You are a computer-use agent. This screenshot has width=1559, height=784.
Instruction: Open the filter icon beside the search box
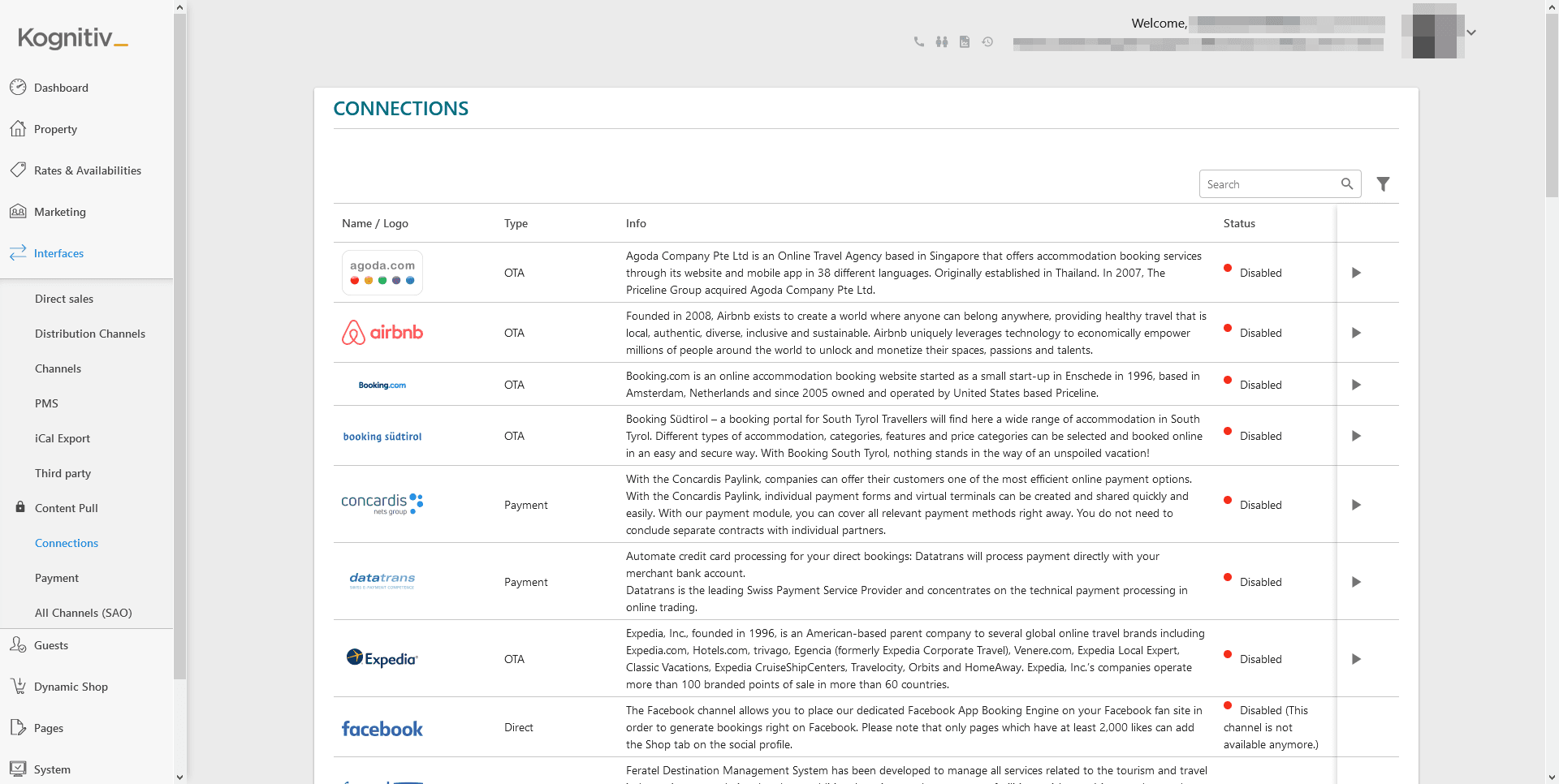1383,183
